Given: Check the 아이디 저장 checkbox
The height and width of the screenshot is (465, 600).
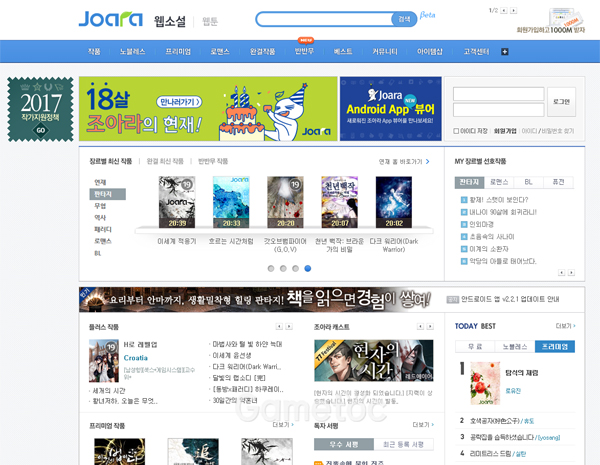Looking at the screenshot, I should (456, 130).
